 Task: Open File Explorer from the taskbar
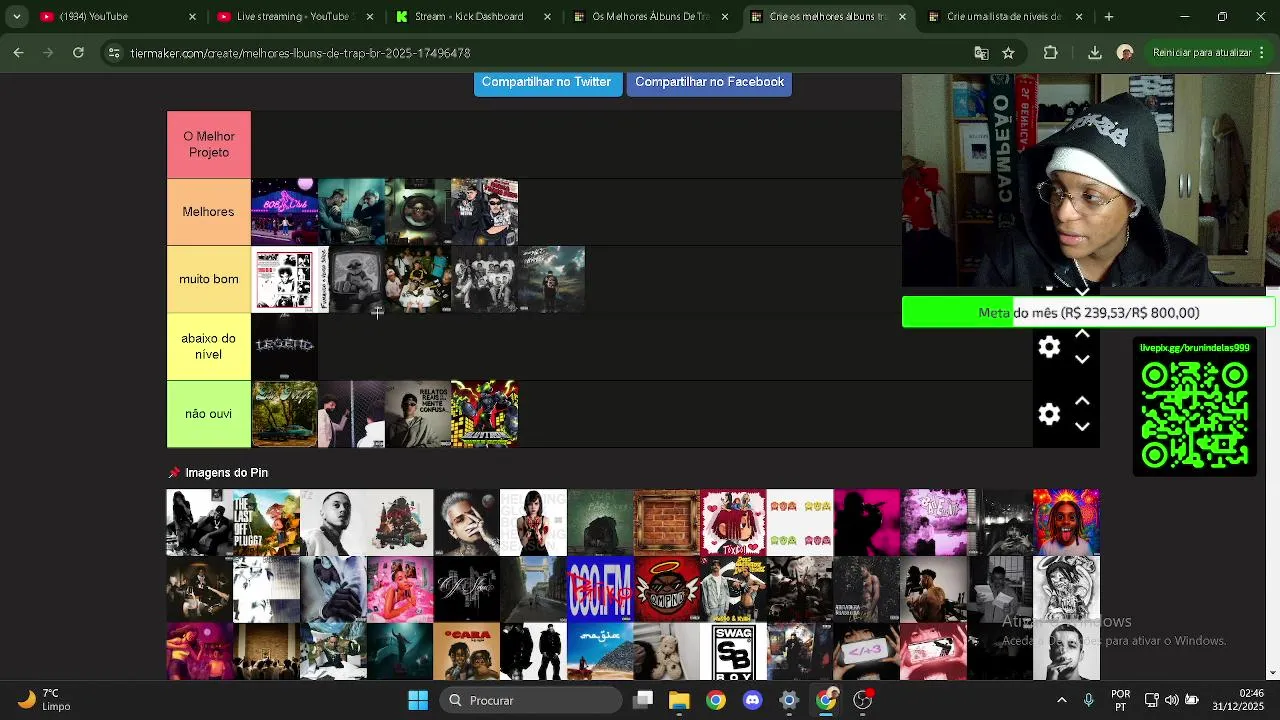tap(679, 700)
